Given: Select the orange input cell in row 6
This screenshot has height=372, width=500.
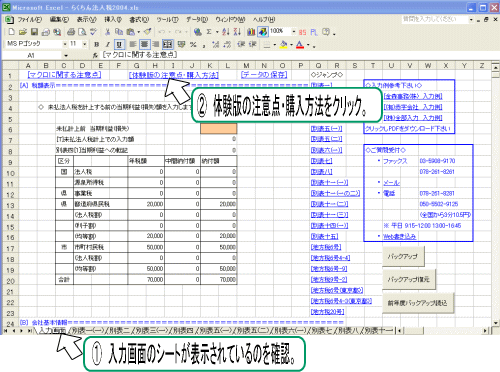Looking at the screenshot, I should (x=219, y=128).
